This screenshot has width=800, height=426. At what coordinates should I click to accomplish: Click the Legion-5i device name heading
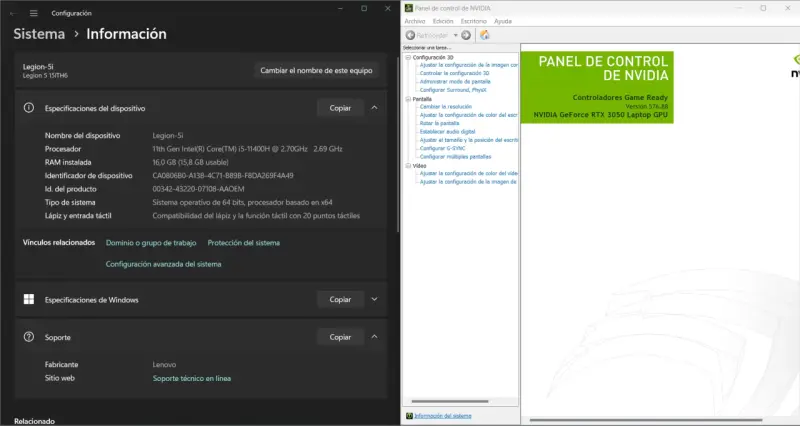[x=38, y=67]
